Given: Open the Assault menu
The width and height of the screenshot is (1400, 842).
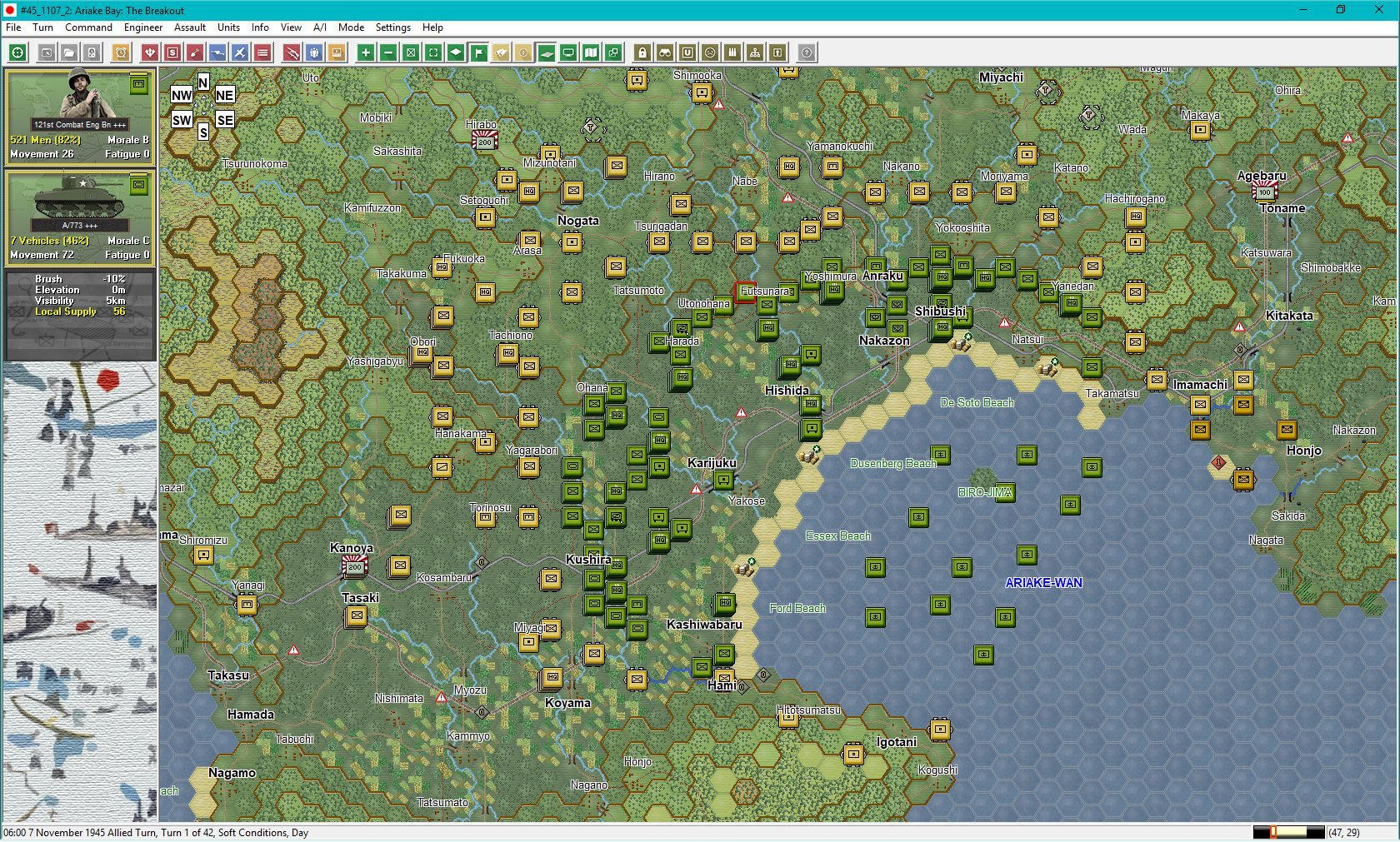Looking at the screenshot, I should (190, 27).
